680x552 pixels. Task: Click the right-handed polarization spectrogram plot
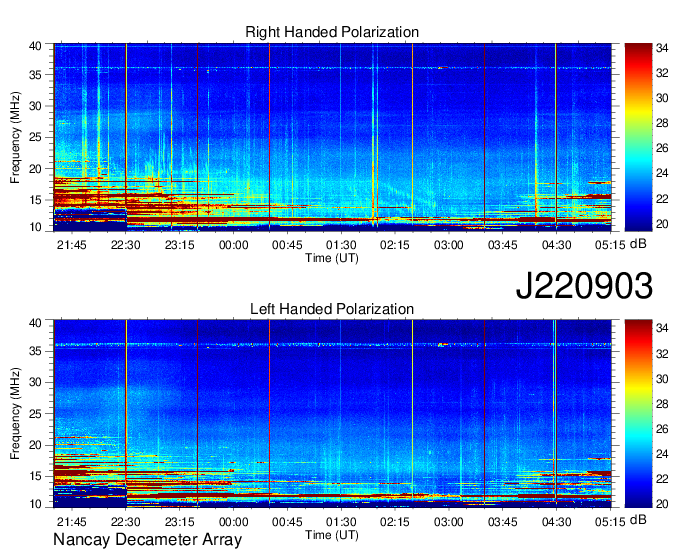point(333,137)
